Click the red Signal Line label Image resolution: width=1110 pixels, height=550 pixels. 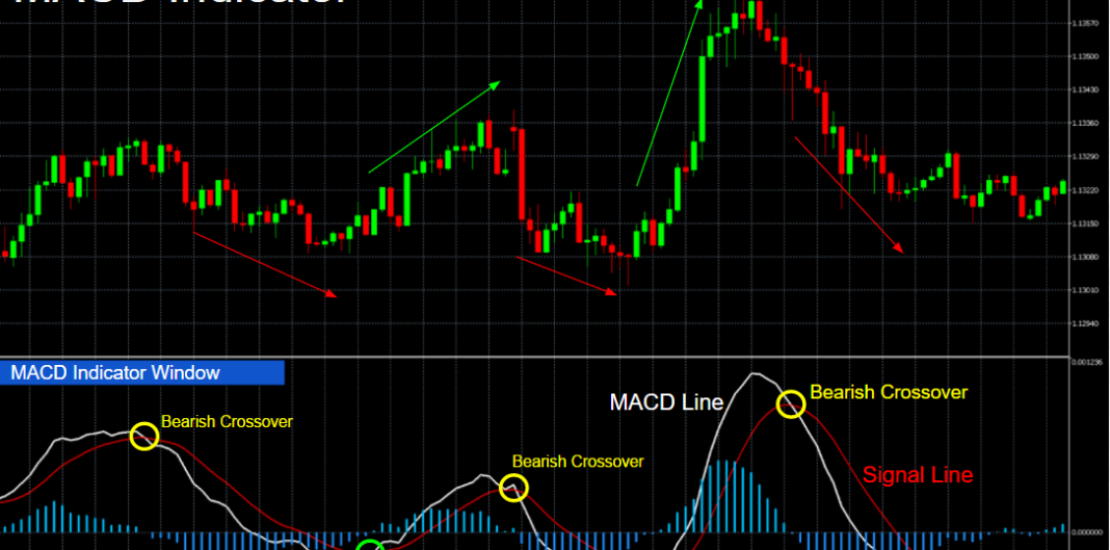pos(917,475)
